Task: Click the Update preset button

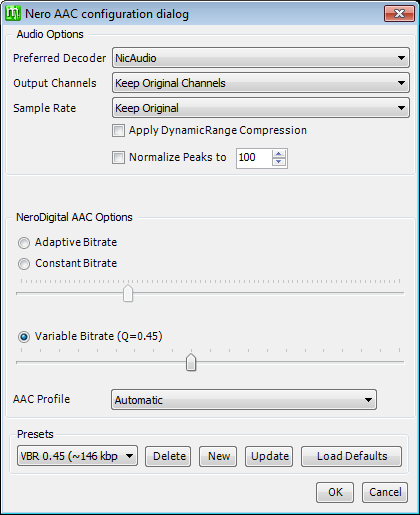Action: tap(269, 456)
